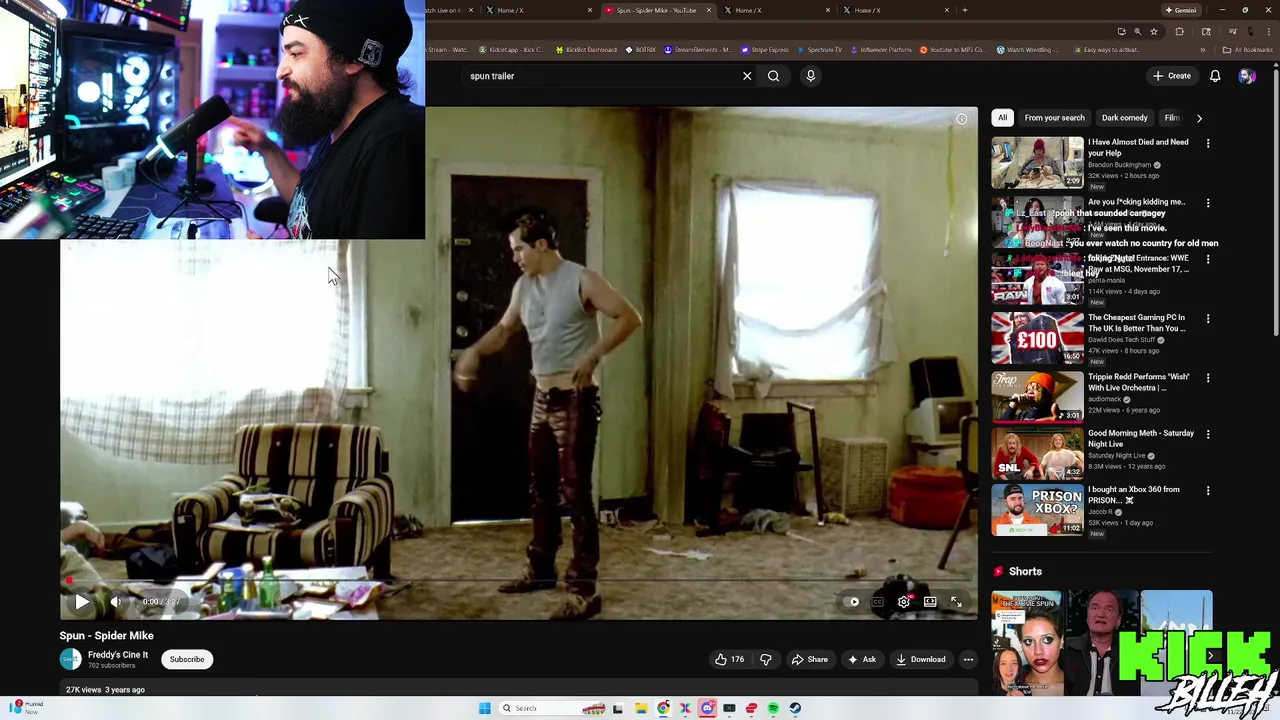Toggle subtitles/closed captions button

878,602
